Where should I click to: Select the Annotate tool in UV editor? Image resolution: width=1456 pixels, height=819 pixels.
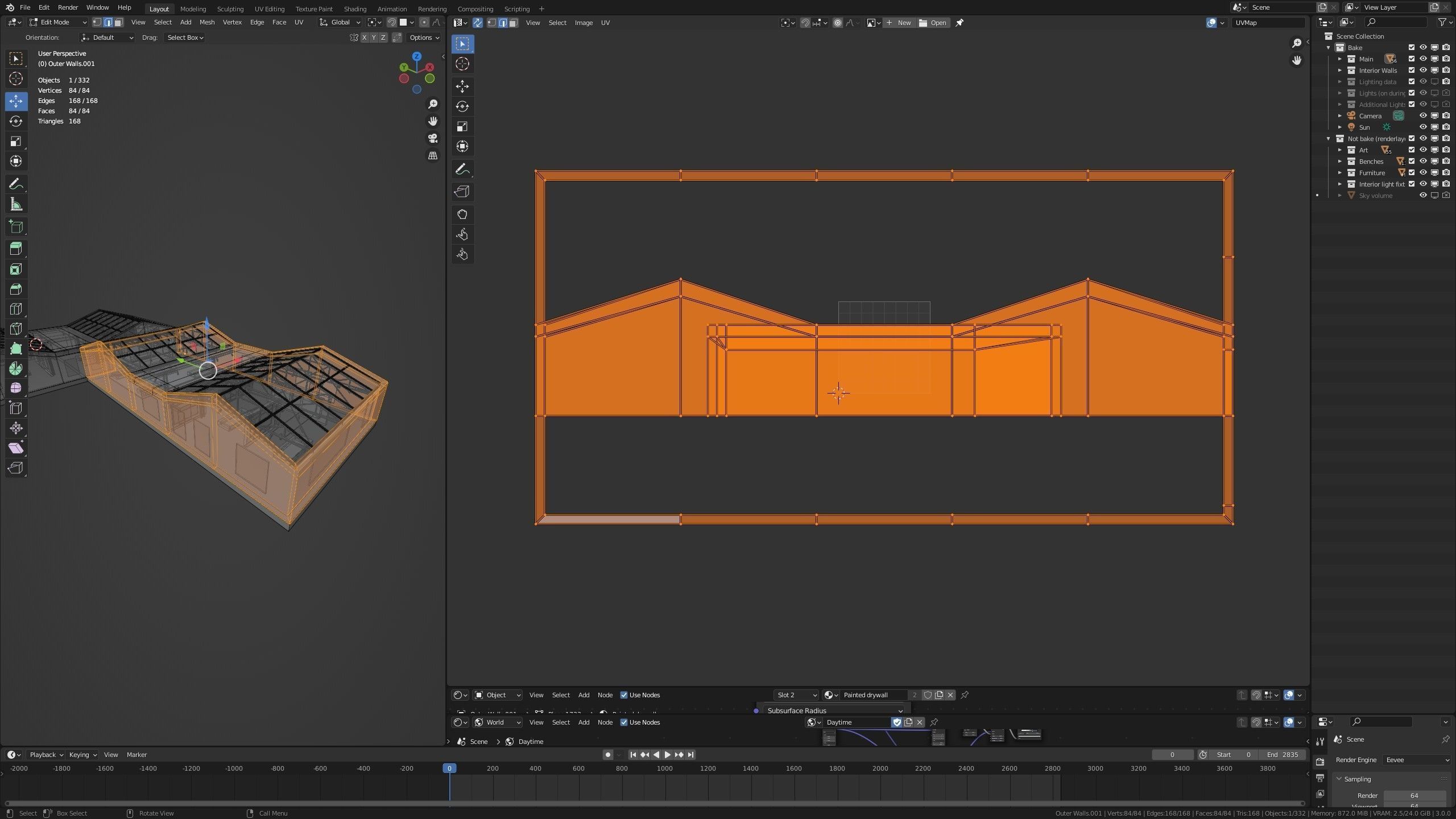[x=462, y=169]
